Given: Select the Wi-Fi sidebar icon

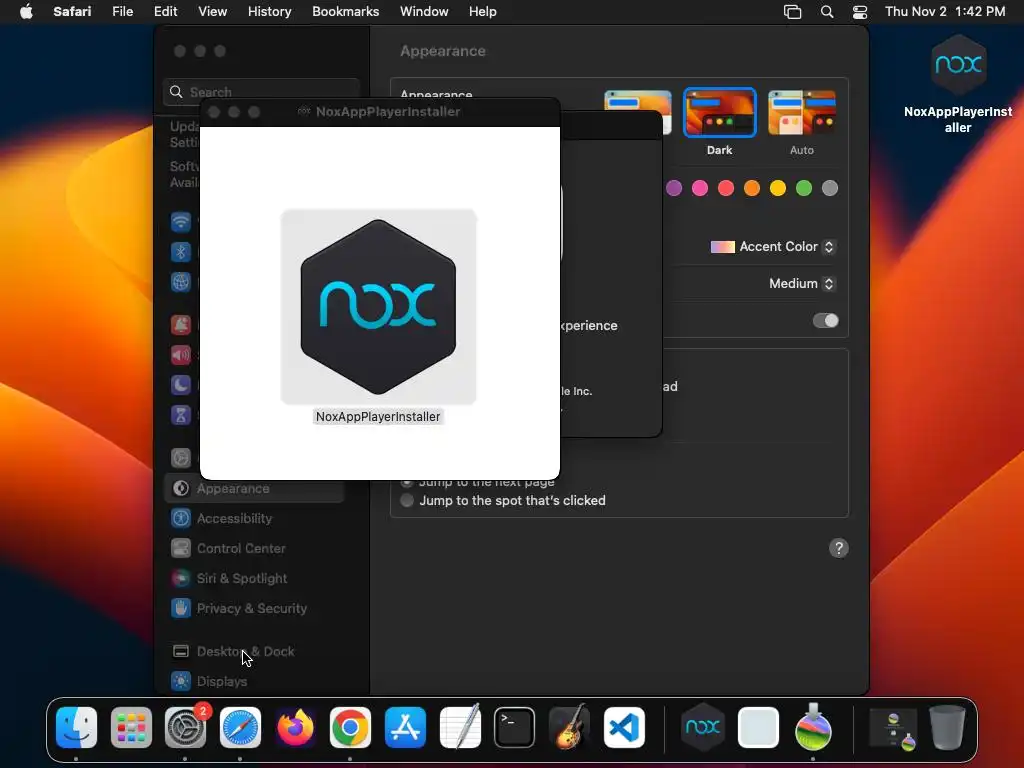Looking at the screenshot, I should pos(181,222).
